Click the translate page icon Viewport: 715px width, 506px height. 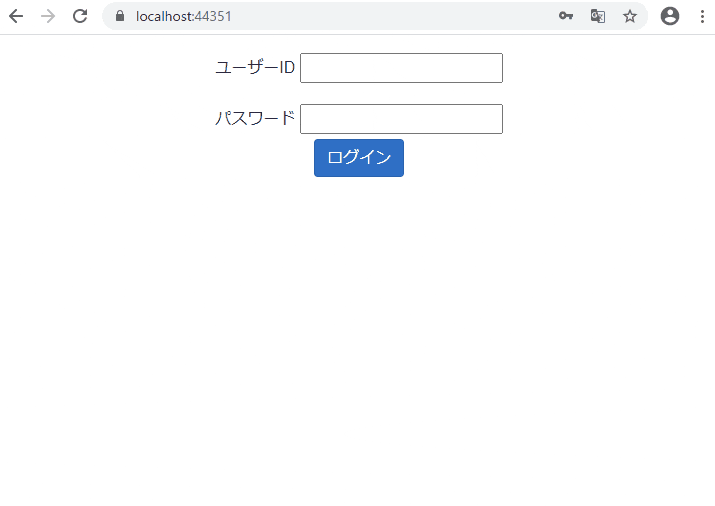coord(598,16)
